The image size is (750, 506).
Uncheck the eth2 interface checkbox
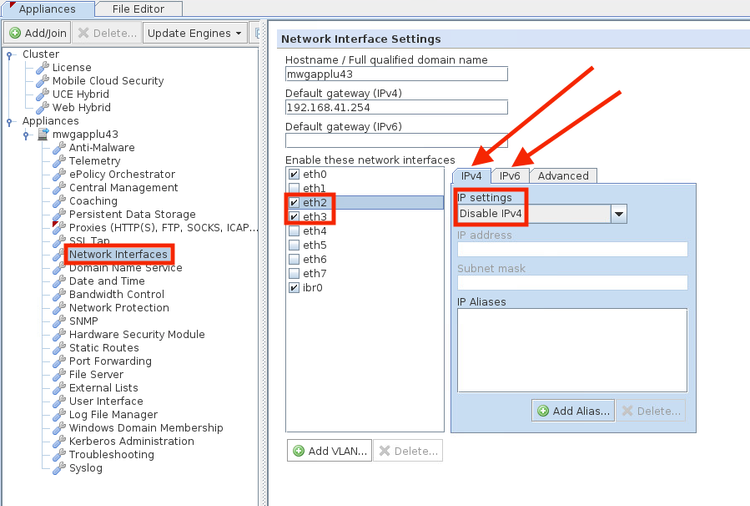[x=294, y=203]
